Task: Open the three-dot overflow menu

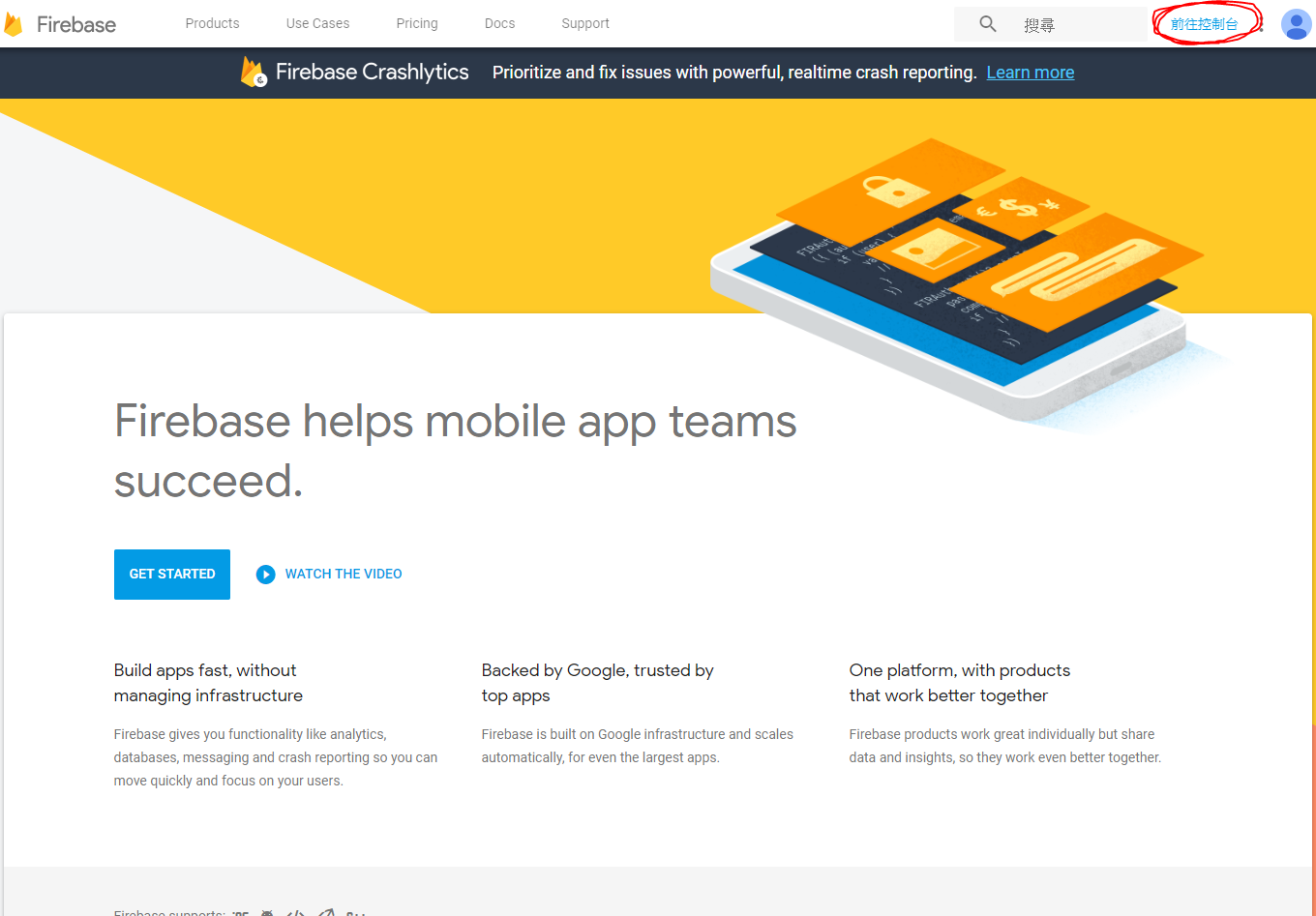Action: (1261, 24)
